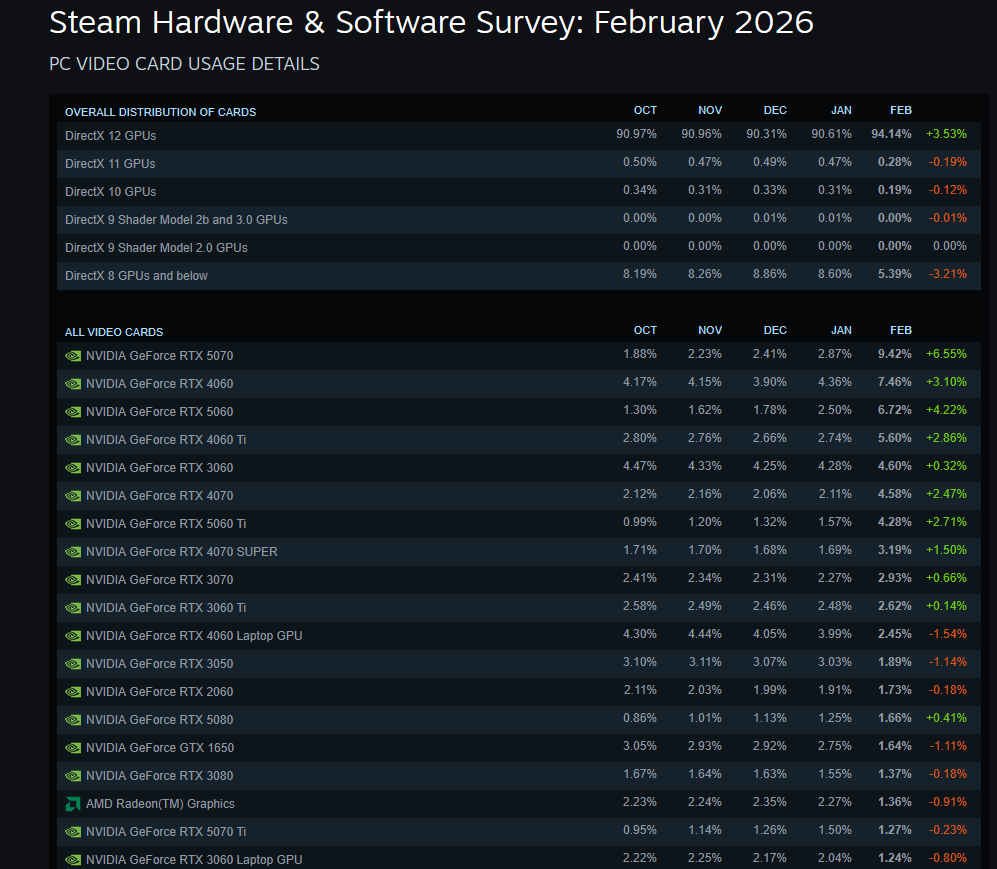
Task: Click OCT column header in overall distribution table
Action: pyautogui.click(x=645, y=110)
